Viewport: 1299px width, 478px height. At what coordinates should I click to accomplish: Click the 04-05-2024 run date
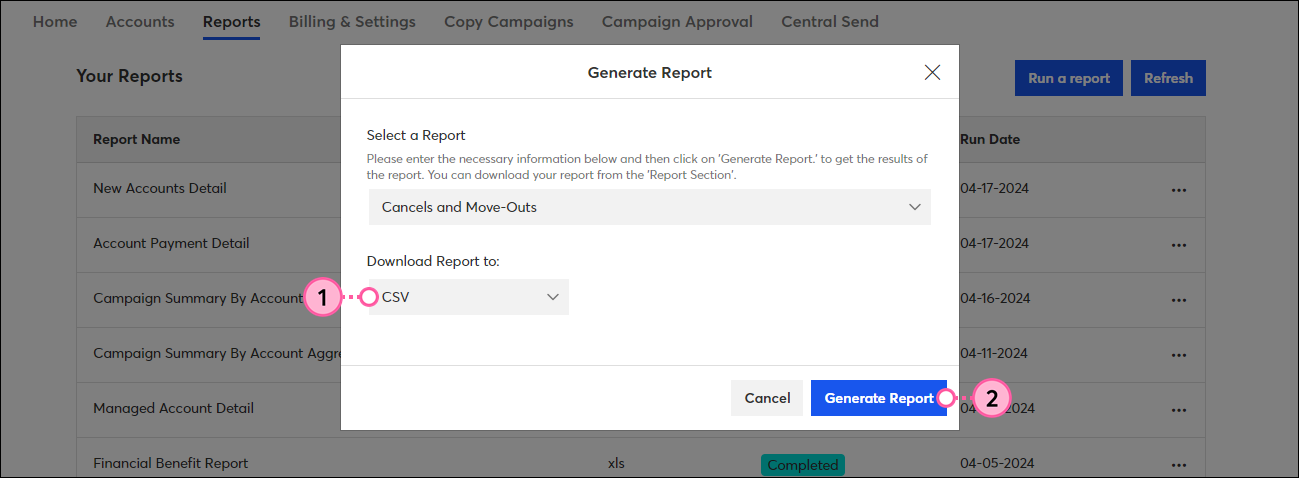pos(995,464)
